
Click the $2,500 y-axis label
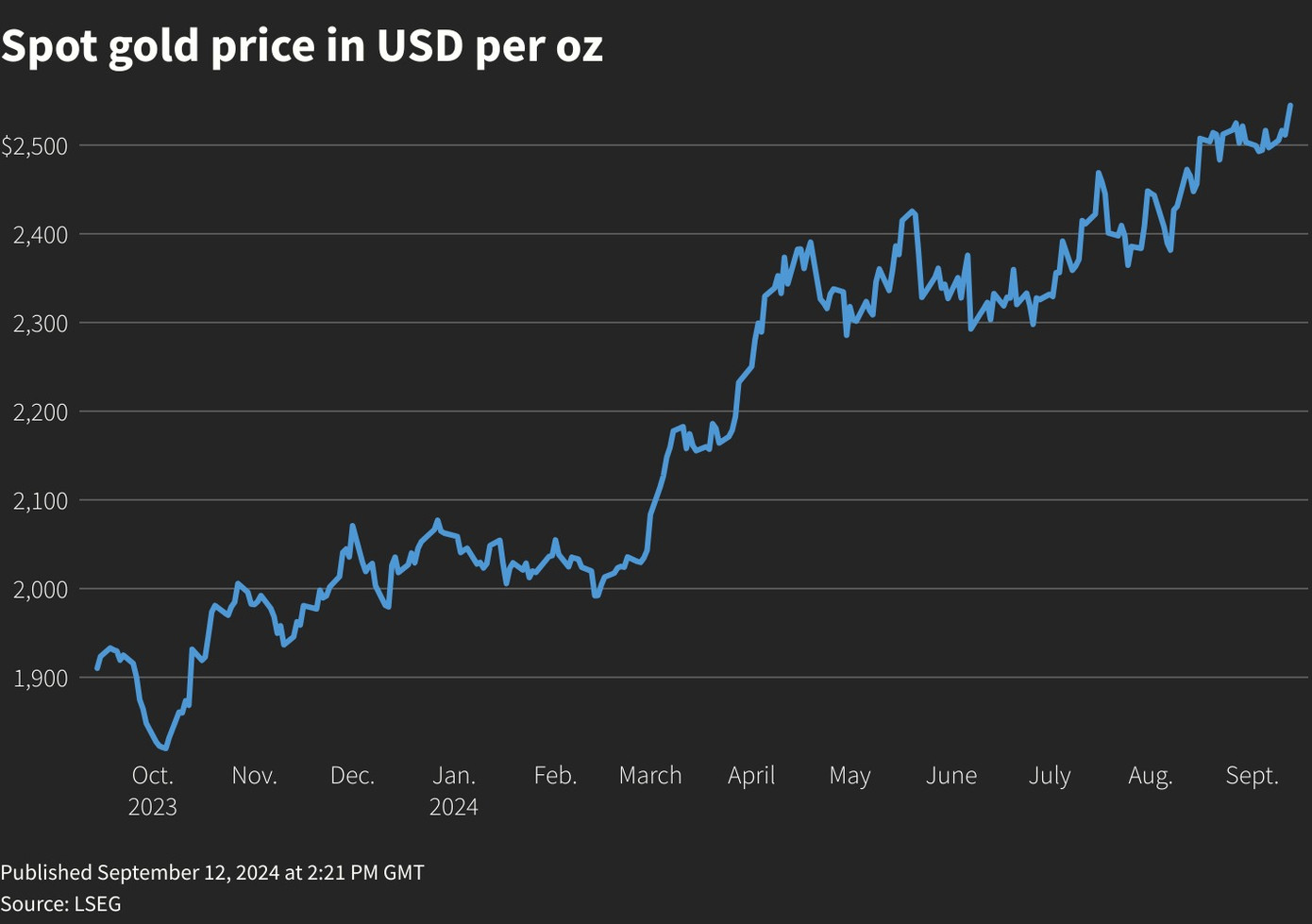click(x=35, y=146)
